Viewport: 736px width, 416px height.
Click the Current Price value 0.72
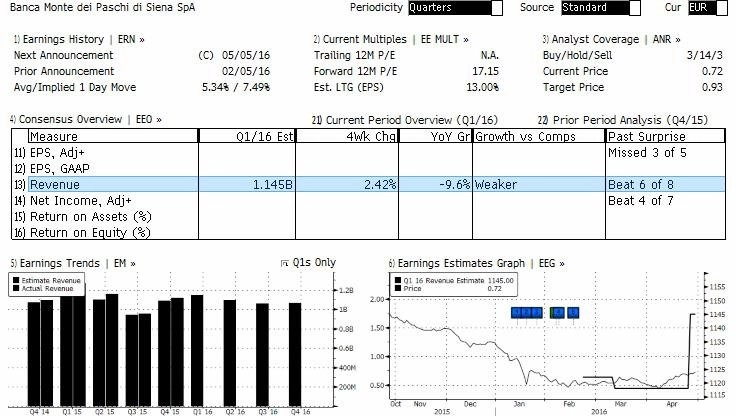click(x=712, y=71)
